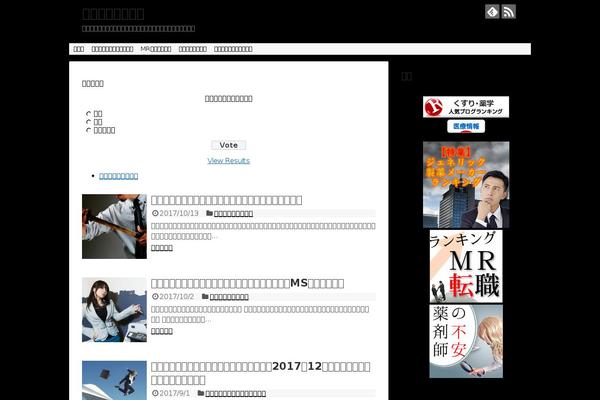Screen dimensions: 600x400
Task: Open the article headline ending with MS
Action: tap(248, 283)
